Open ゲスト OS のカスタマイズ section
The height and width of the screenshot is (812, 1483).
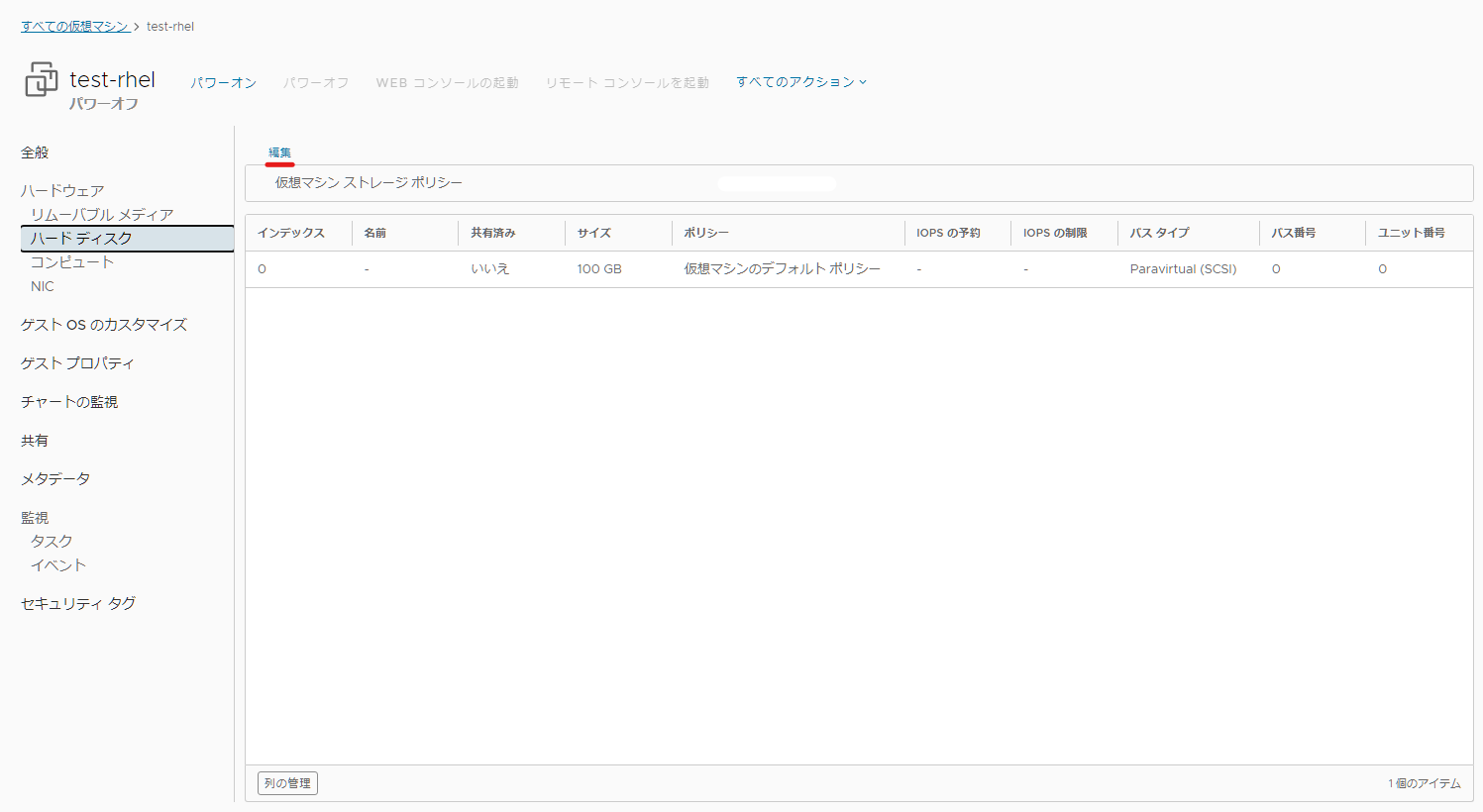point(104,325)
